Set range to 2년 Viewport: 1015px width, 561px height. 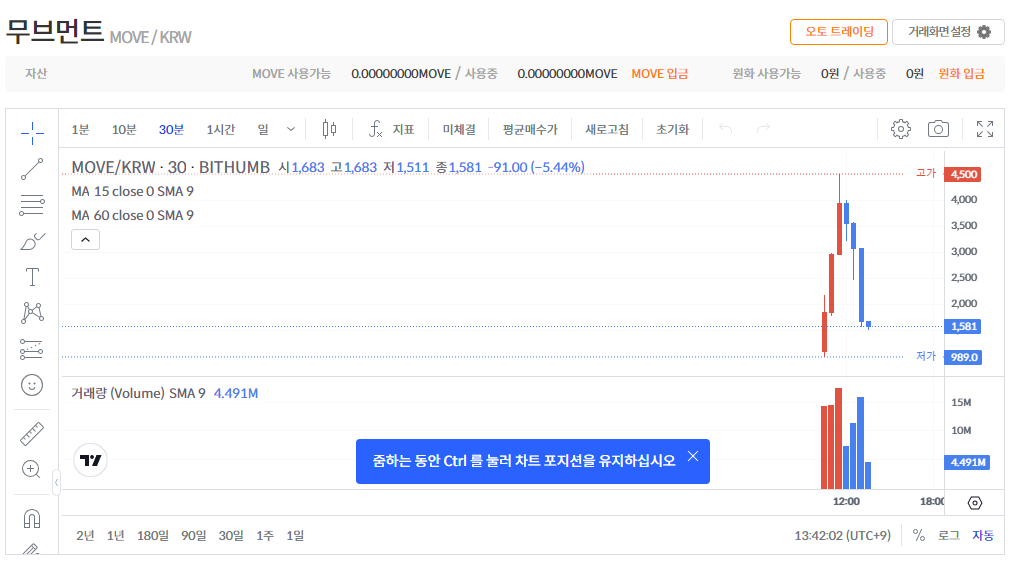click(85, 535)
